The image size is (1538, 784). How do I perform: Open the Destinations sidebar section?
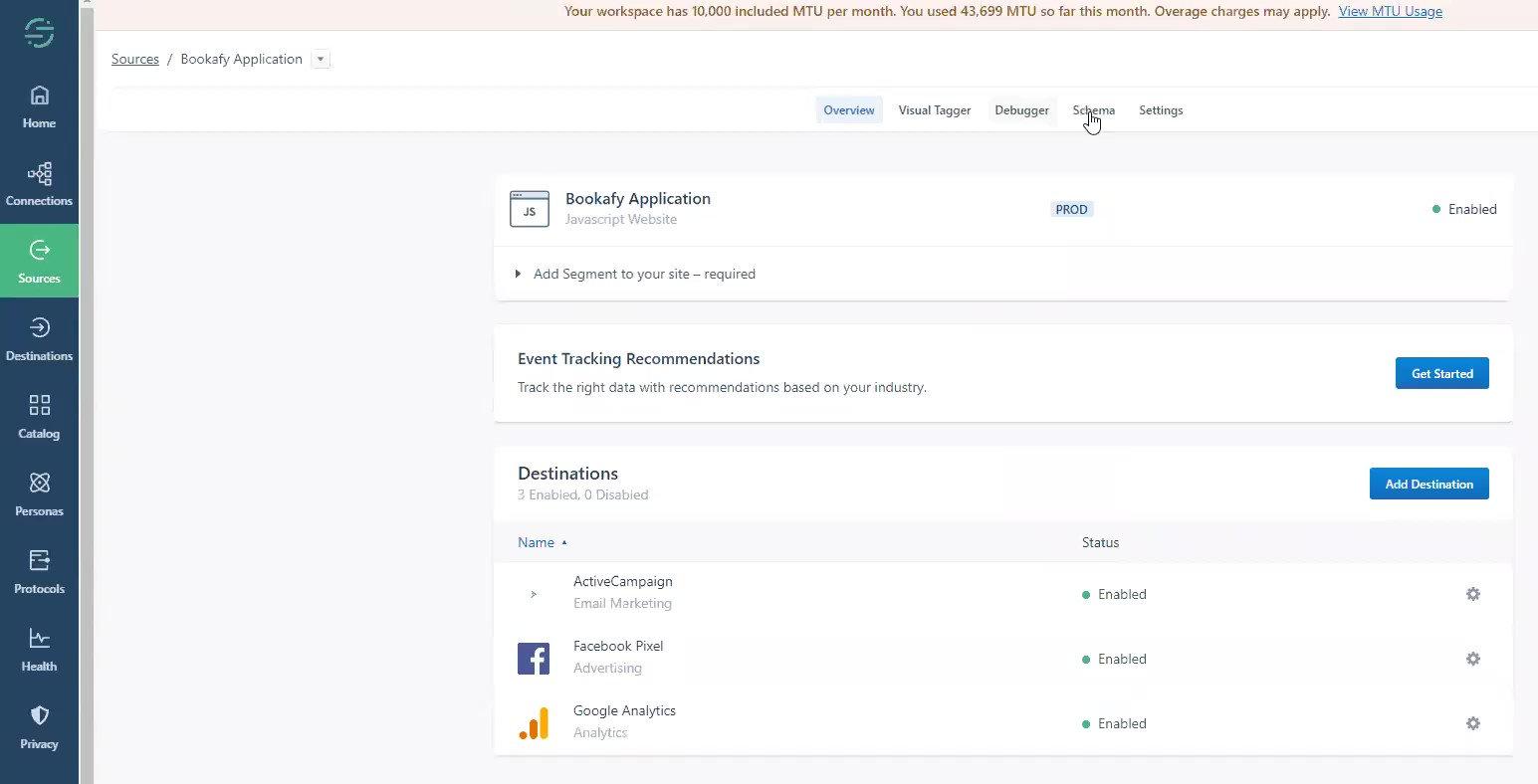pos(39,338)
